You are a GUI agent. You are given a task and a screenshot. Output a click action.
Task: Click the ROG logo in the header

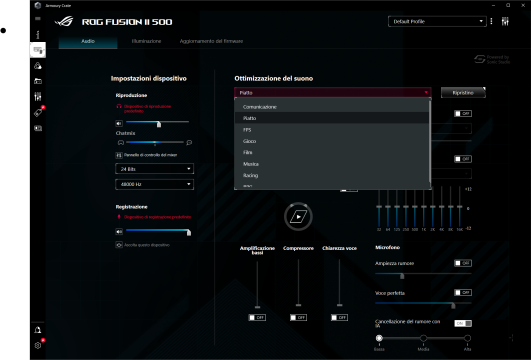(x=64, y=22)
